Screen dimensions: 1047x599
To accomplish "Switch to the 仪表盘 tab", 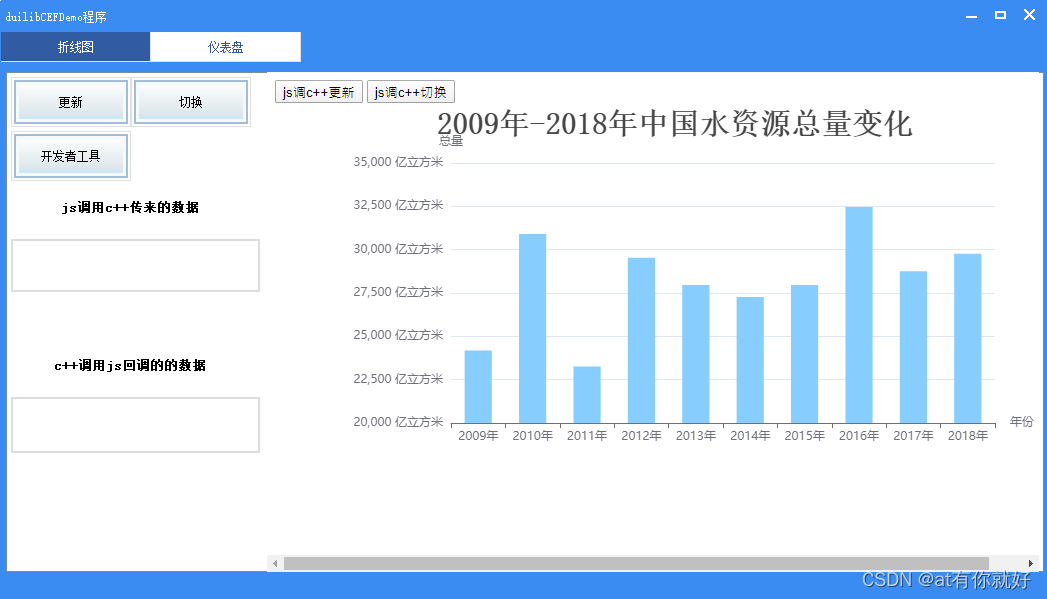I will point(225,46).
